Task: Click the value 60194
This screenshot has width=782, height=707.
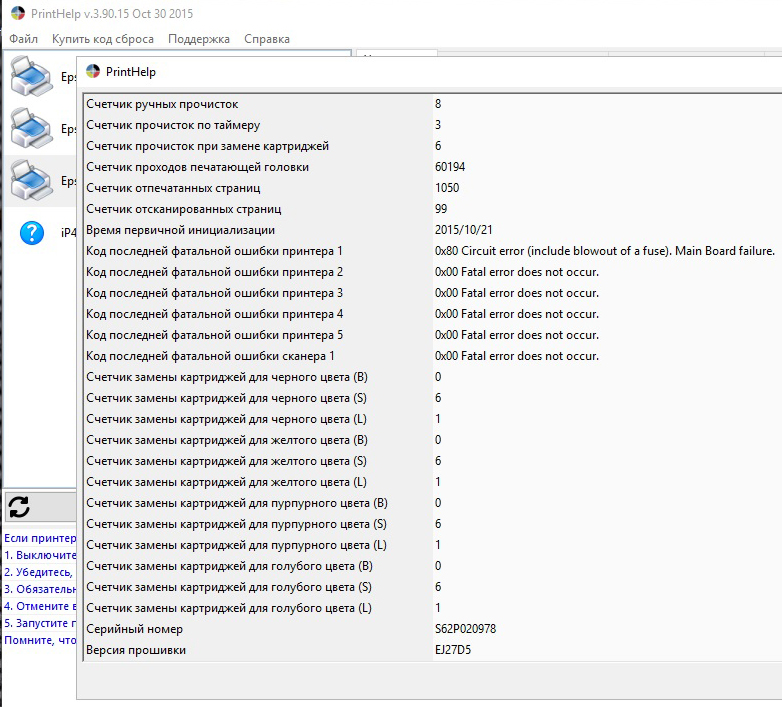Action: coord(450,167)
